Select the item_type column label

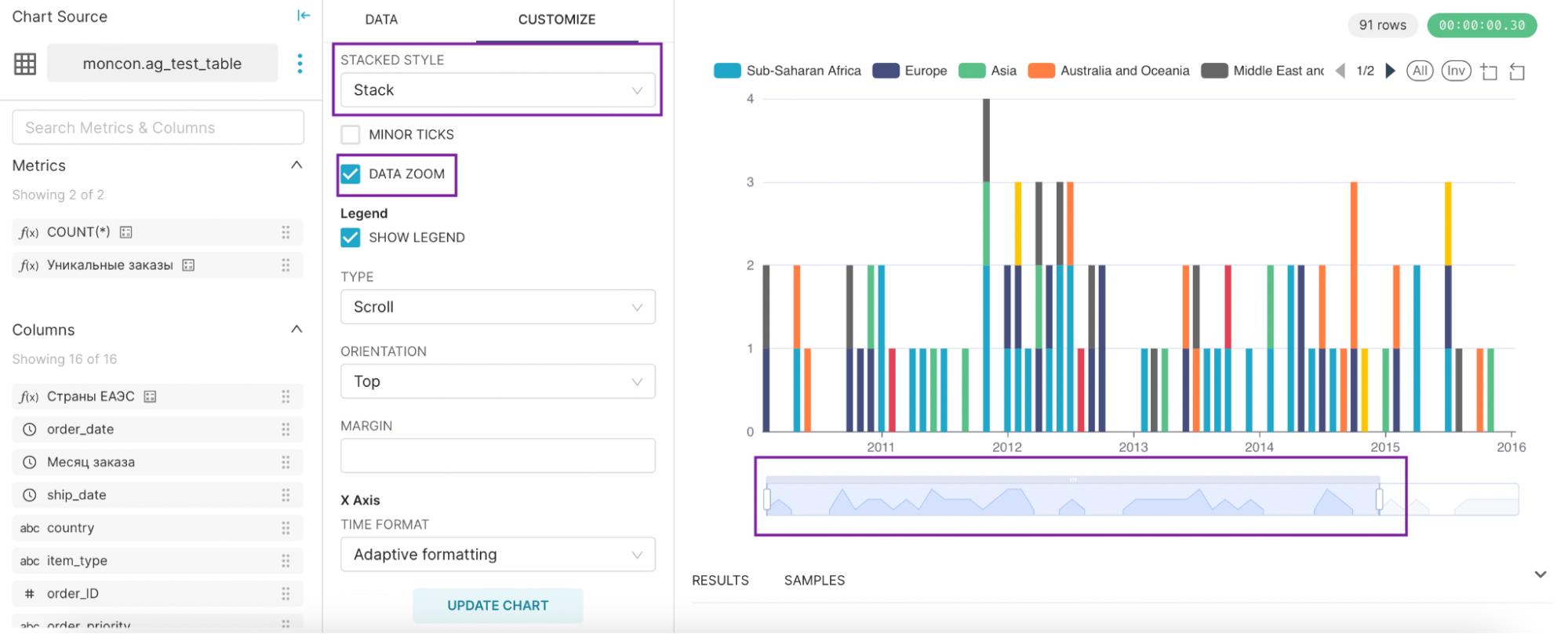coord(77,561)
